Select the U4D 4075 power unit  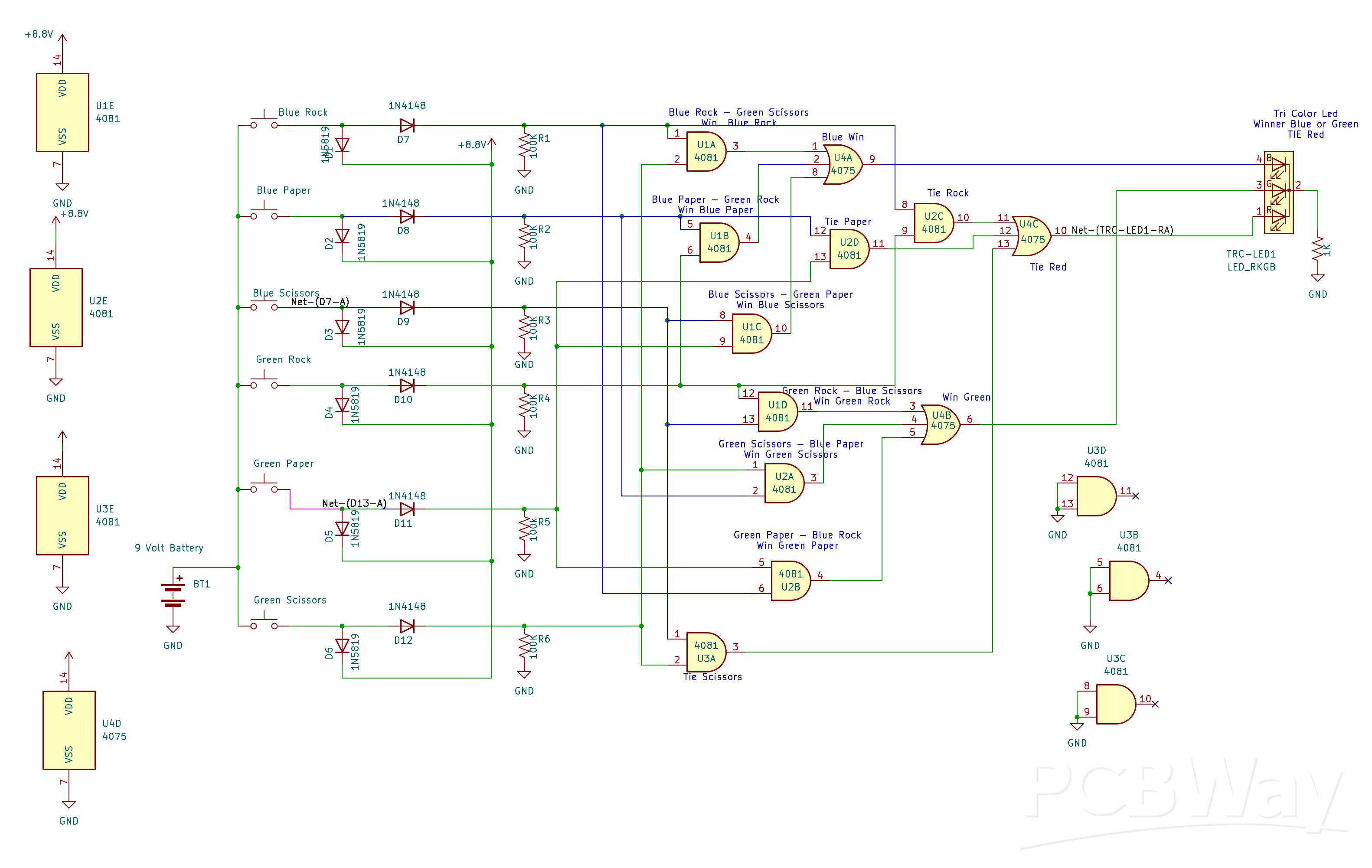click(x=69, y=731)
